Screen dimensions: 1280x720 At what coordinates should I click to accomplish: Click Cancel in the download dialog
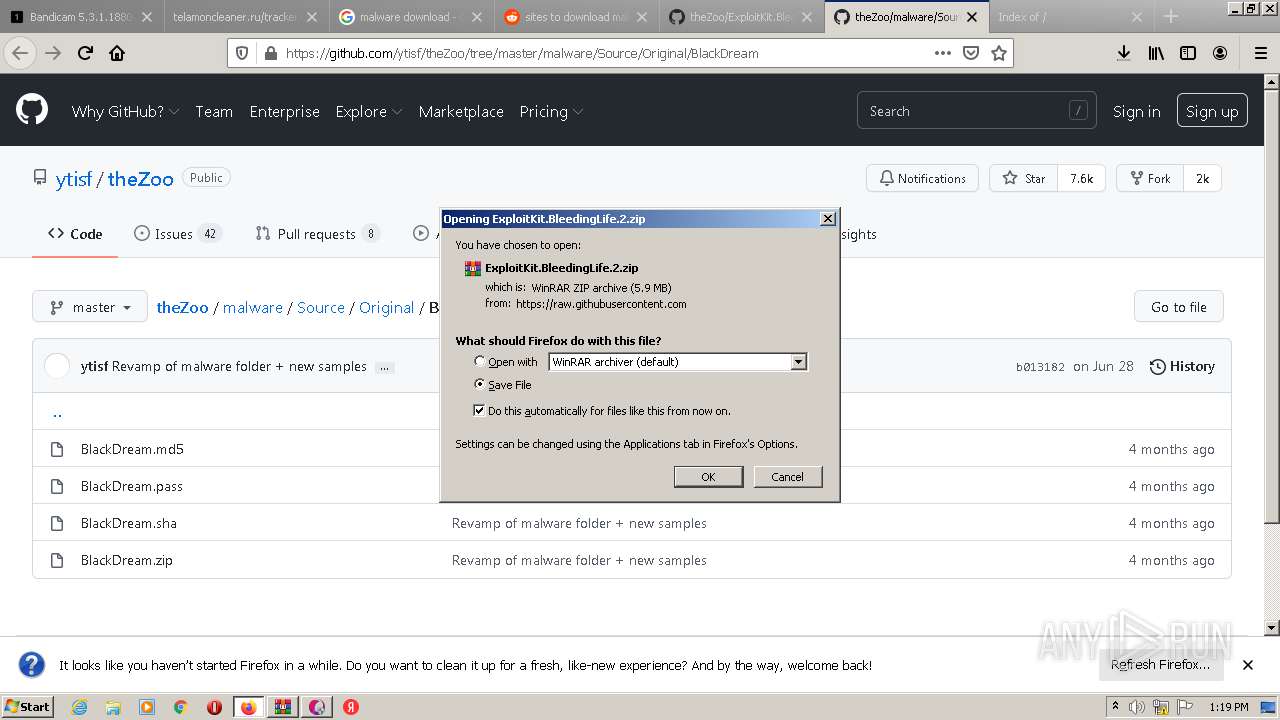(x=787, y=477)
